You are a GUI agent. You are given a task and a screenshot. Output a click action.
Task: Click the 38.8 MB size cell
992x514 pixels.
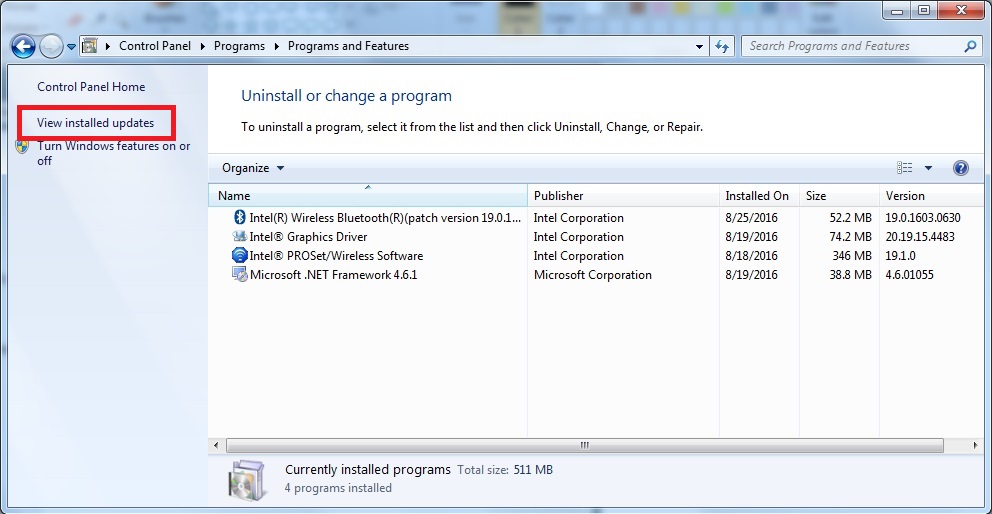click(x=850, y=275)
